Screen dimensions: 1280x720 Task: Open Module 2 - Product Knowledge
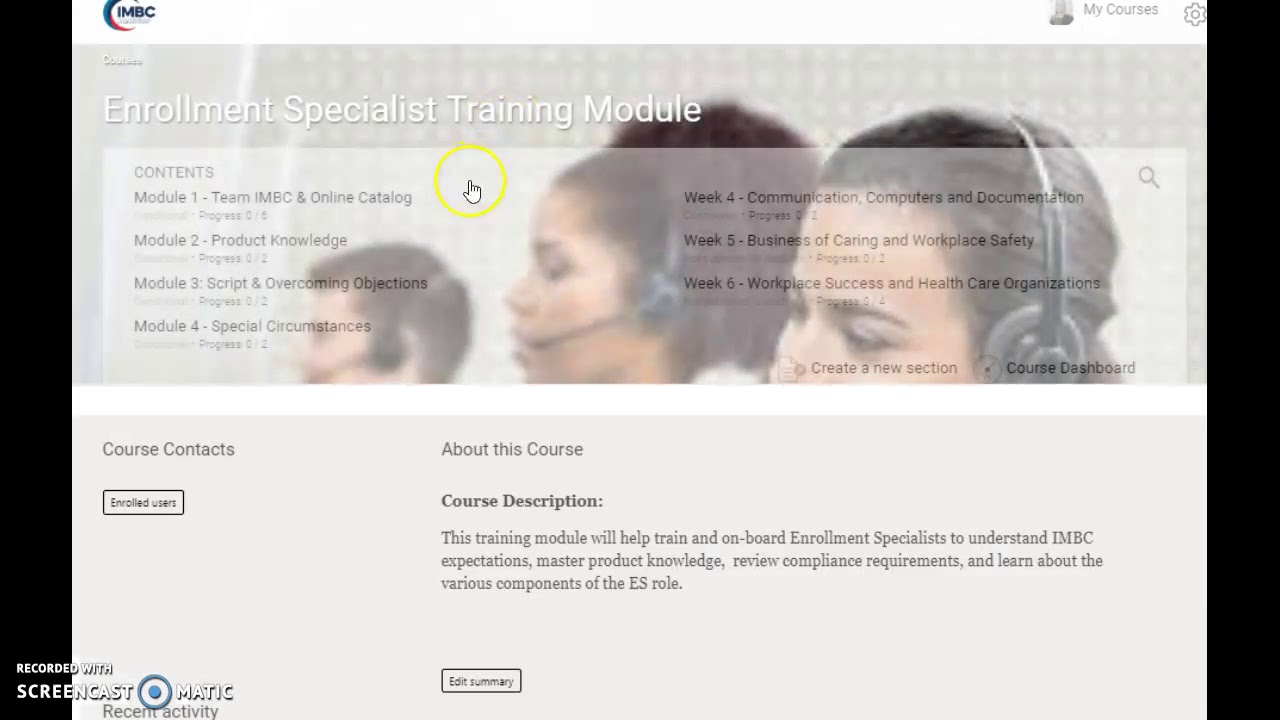tap(240, 241)
